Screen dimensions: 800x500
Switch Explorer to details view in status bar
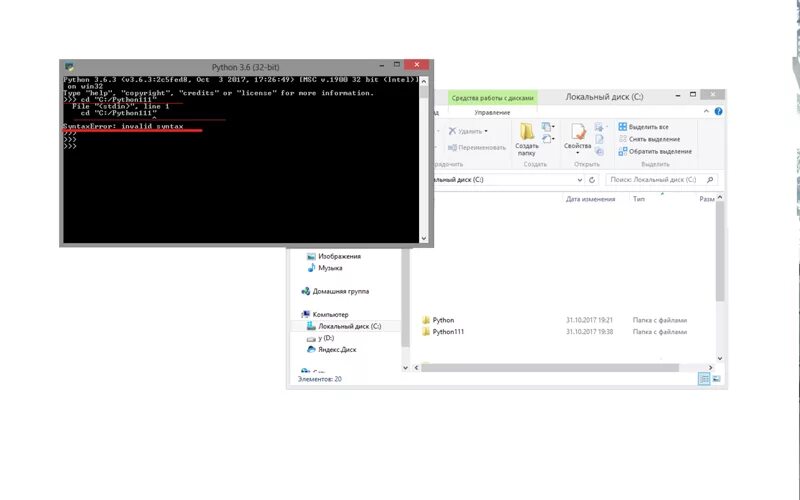click(x=704, y=379)
